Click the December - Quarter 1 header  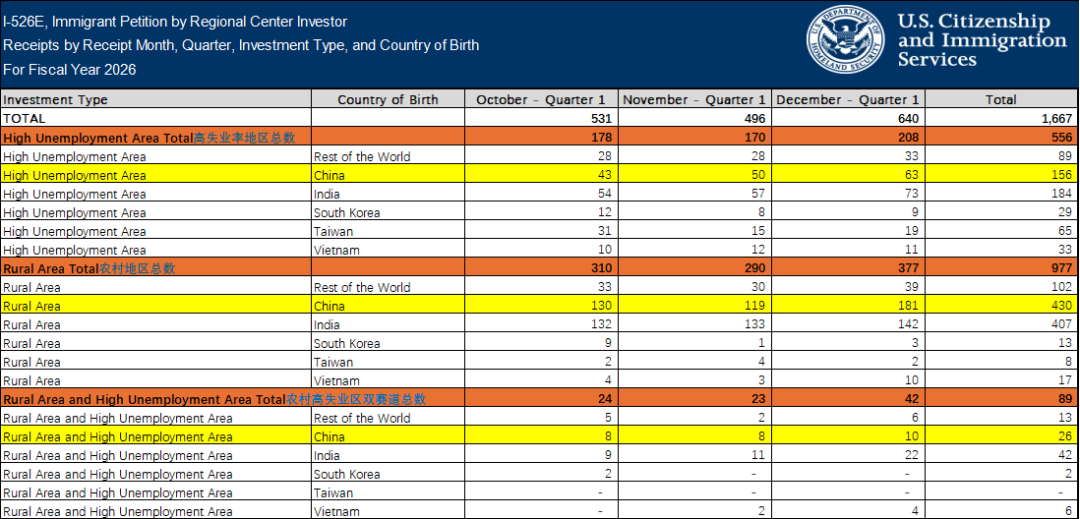coord(847,99)
